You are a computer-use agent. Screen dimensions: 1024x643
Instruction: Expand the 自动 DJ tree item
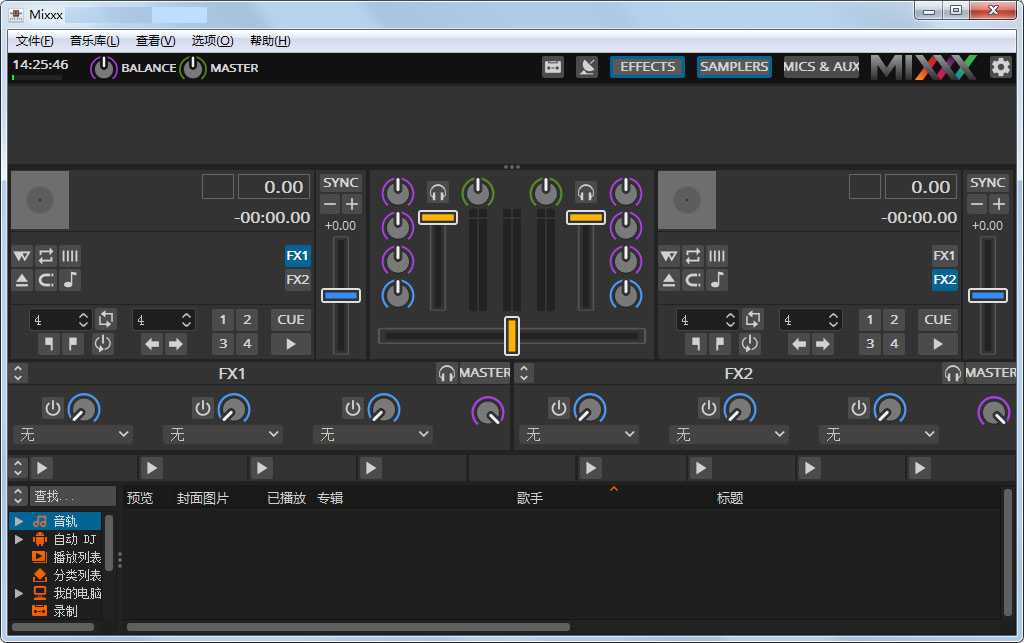click(x=19, y=539)
